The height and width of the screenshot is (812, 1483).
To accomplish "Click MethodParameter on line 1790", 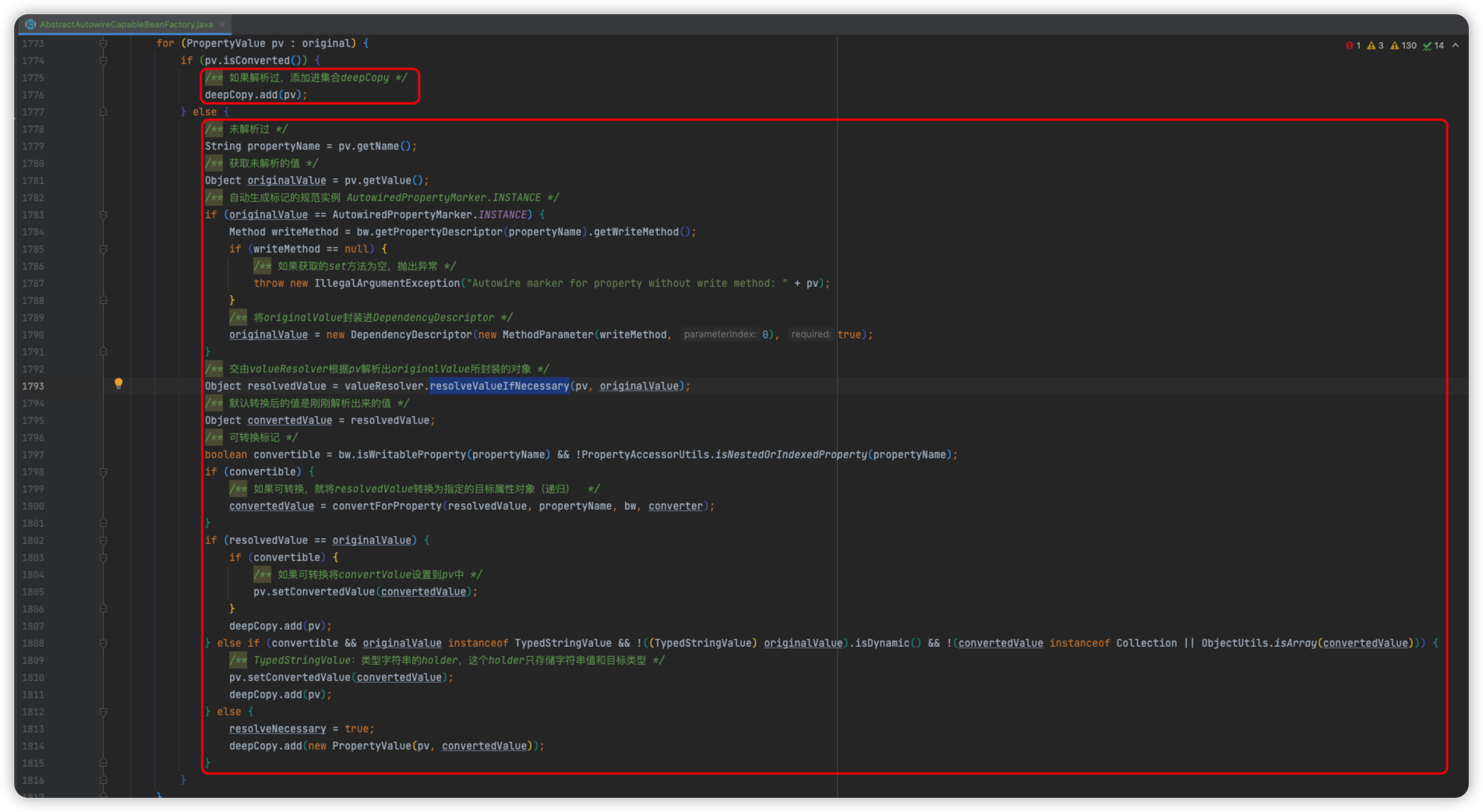I will (x=547, y=335).
